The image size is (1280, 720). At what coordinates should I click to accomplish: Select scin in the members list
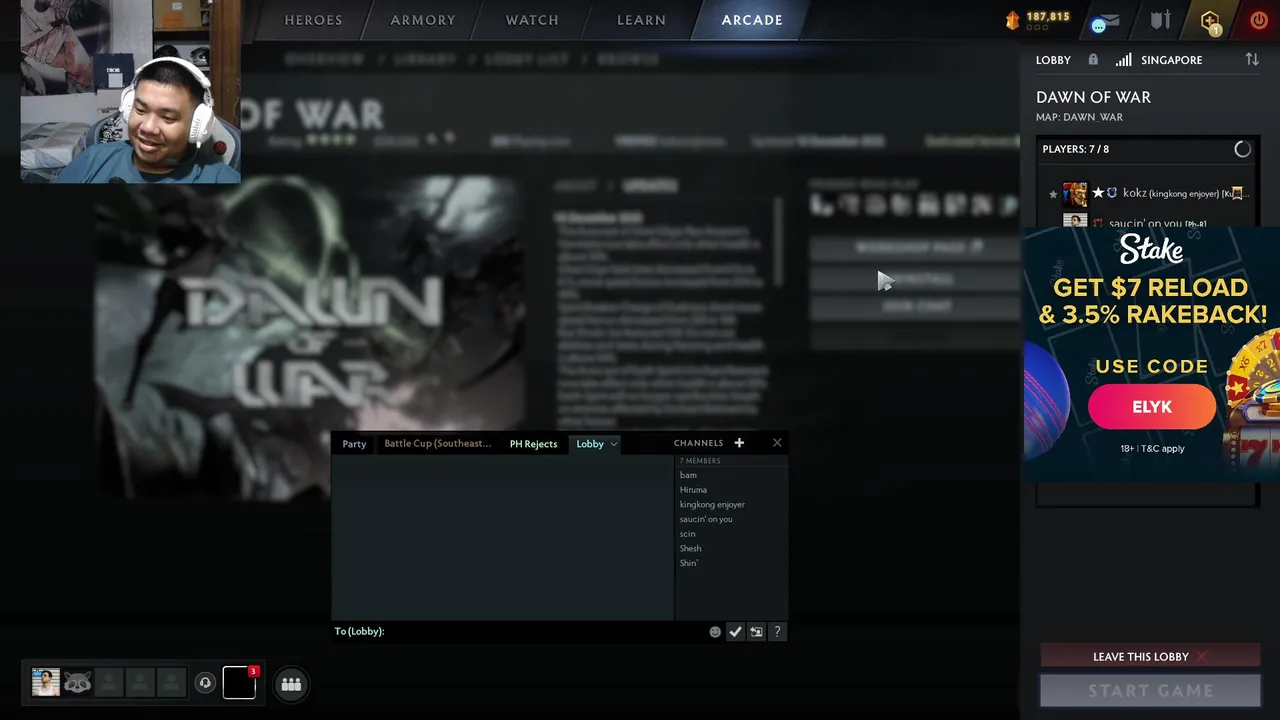[x=687, y=534]
